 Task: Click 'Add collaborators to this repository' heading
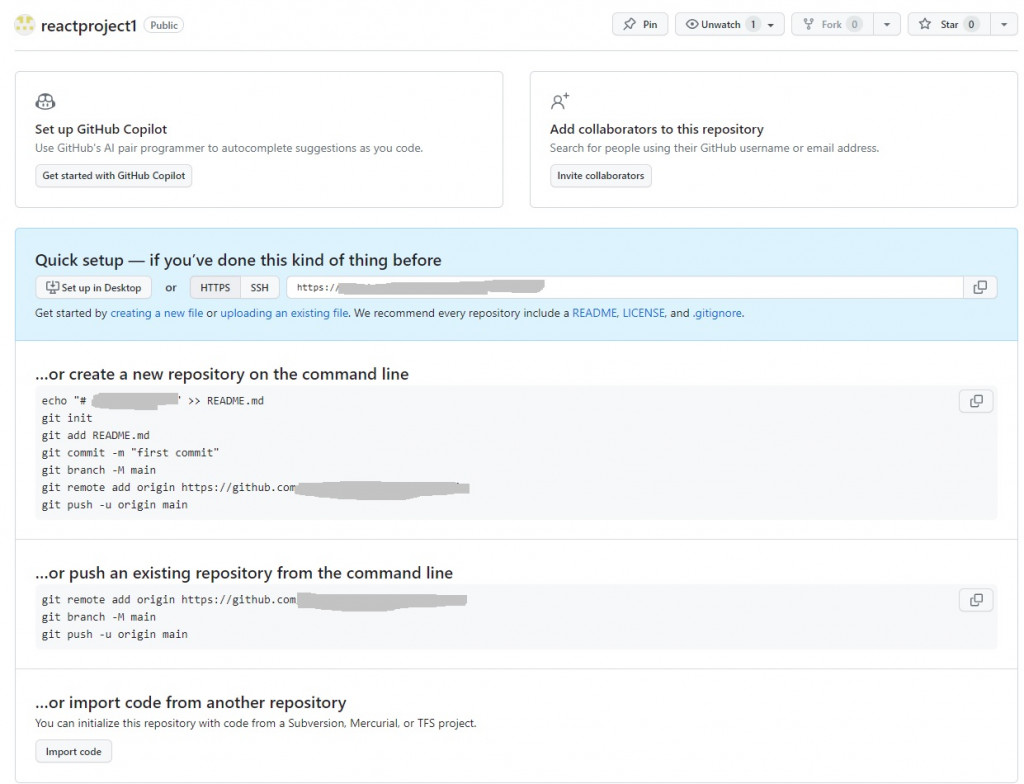coord(656,129)
